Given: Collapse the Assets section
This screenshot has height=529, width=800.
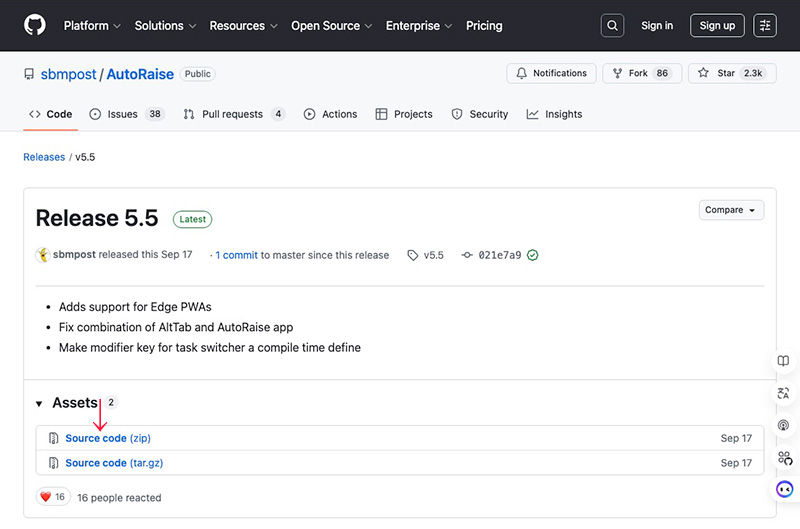Looking at the screenshot, I should click(40, 404).
